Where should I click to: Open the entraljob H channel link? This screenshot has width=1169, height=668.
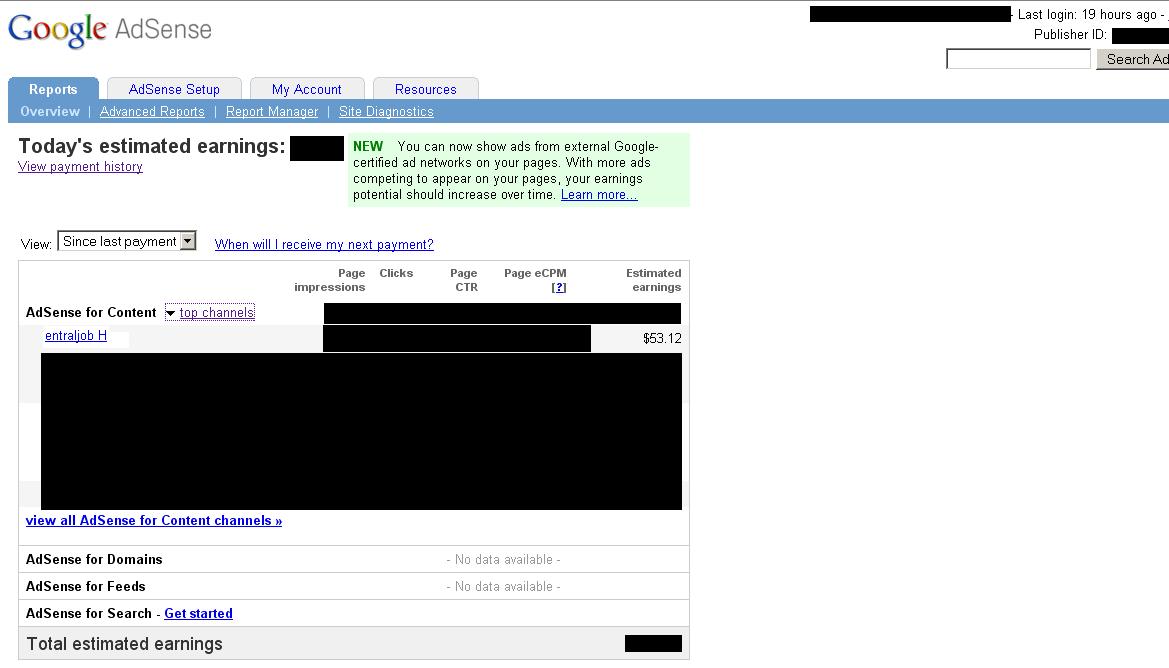76,335
